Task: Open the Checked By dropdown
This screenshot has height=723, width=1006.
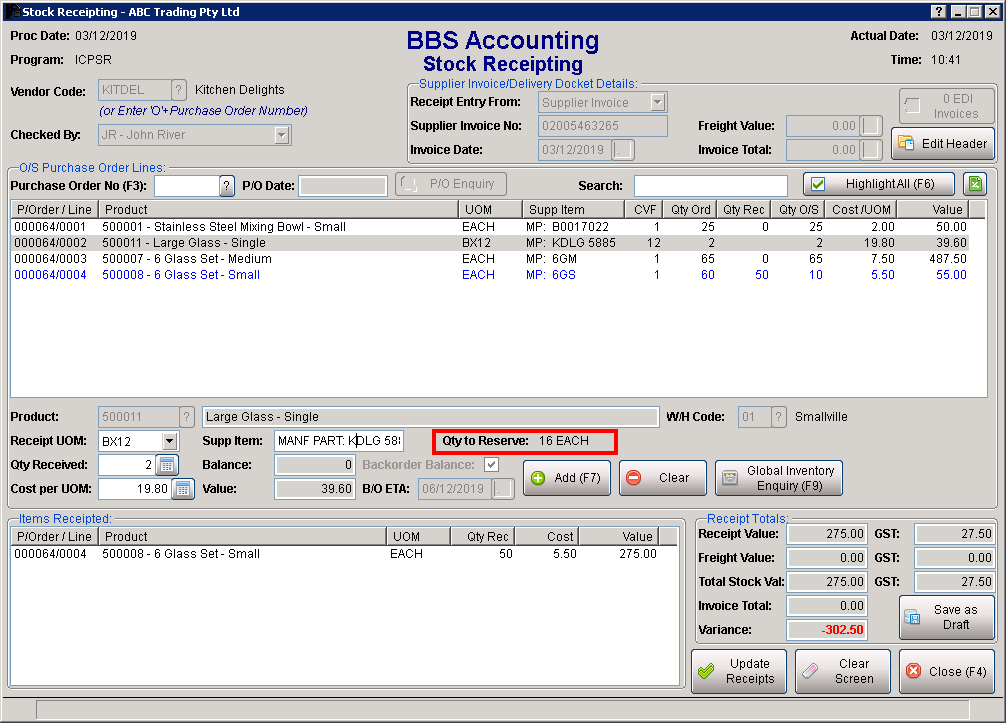Action: click(281, 135)
